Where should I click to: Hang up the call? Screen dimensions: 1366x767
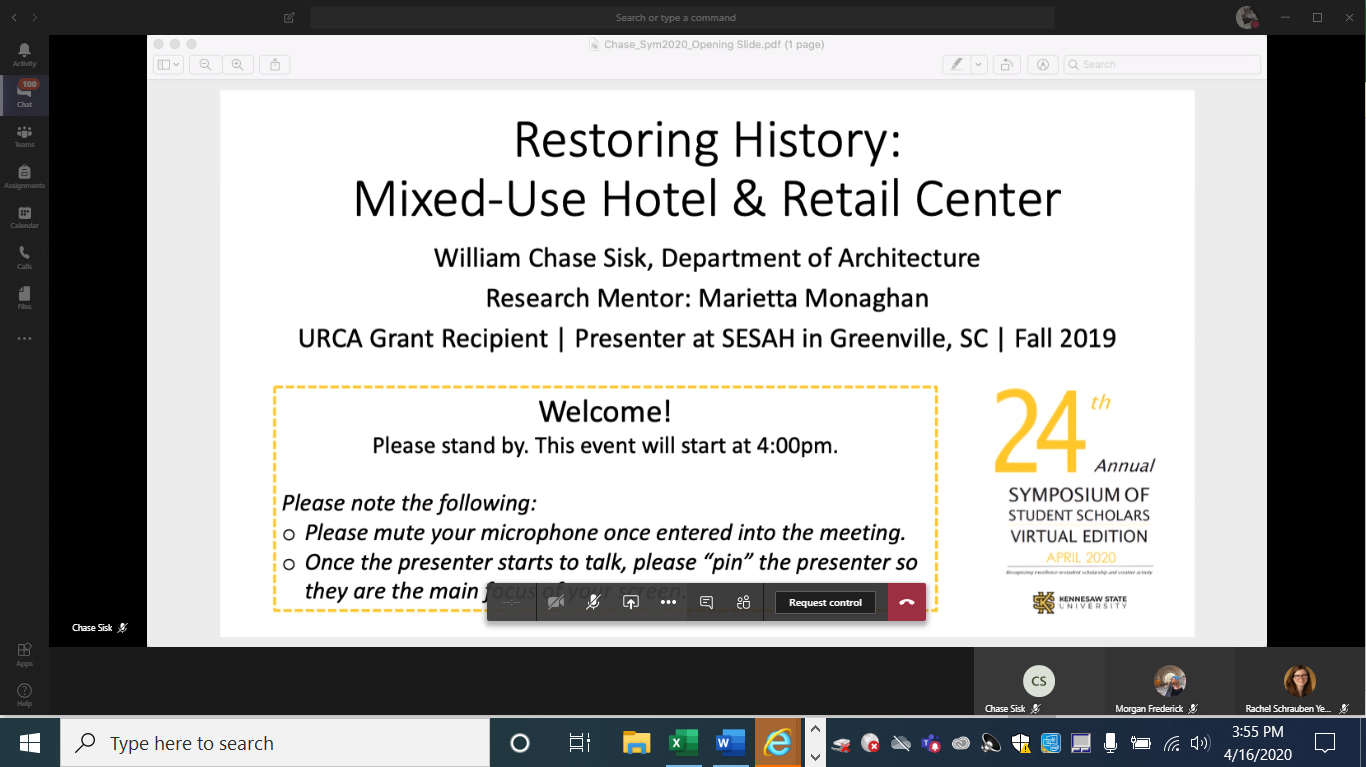906,603
